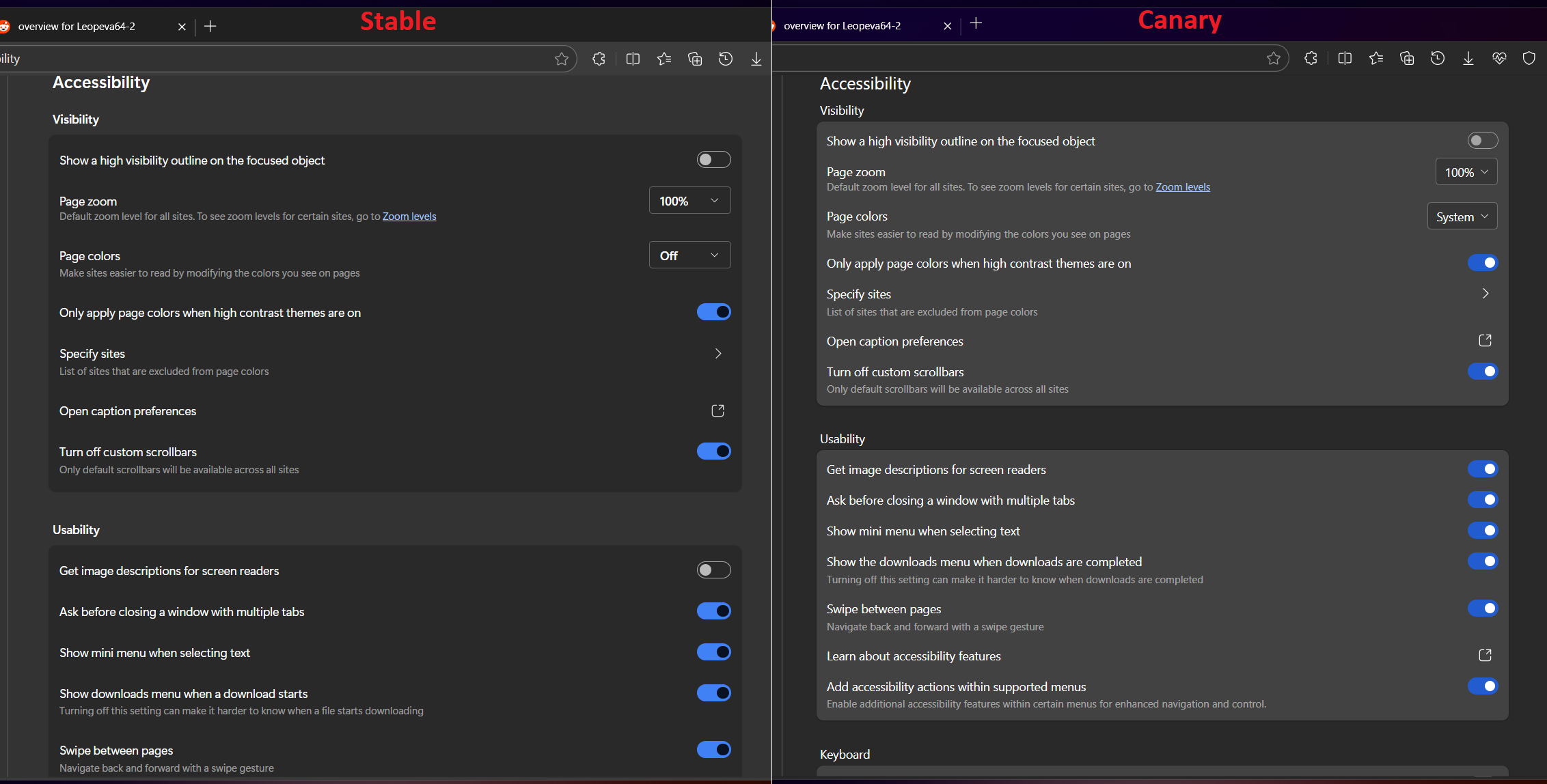Open Page zoom 100% selector in Stable
Image resolution: width=1547 pixels, height=784 pixels.
(689, 201)
